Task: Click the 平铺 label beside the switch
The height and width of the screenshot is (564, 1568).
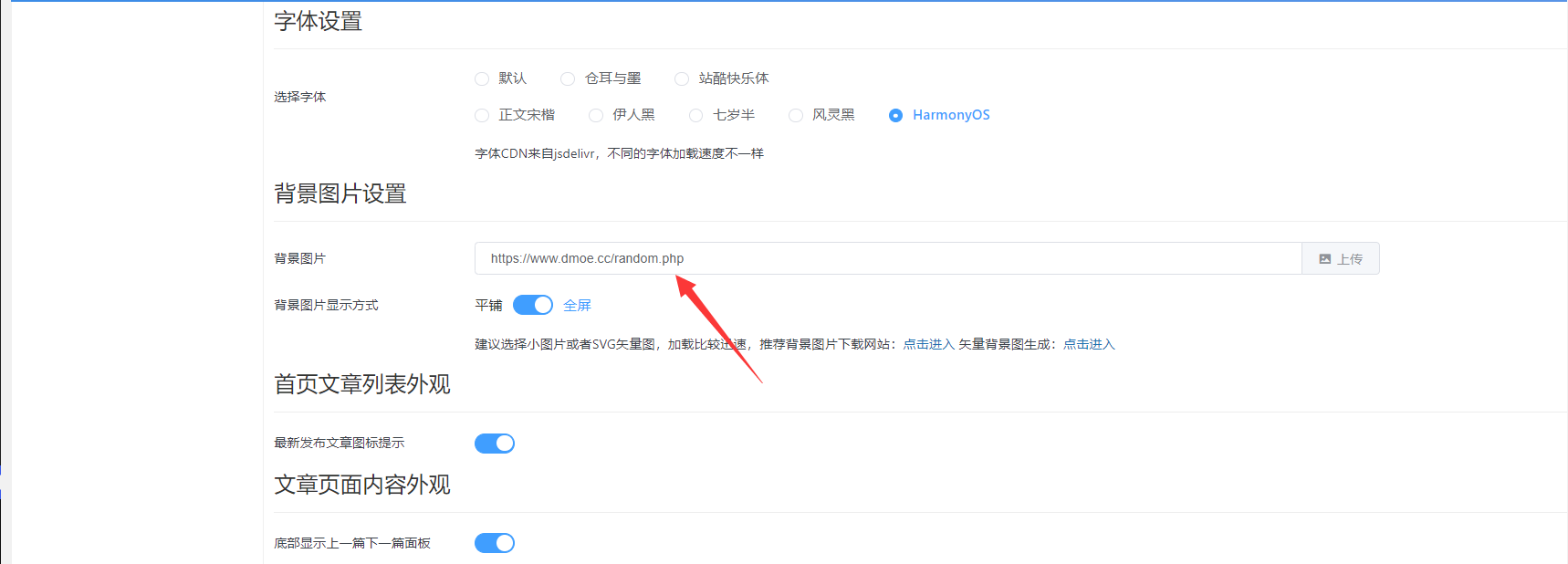Action: click(488, 305)
